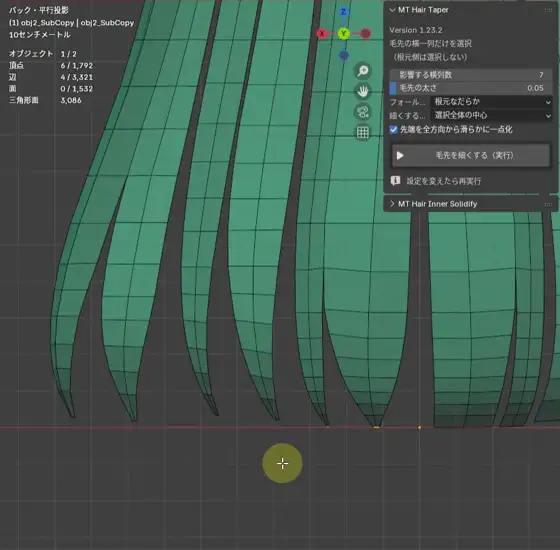
Task: Click the play icon on execute button
Action: tap(400, 156)
